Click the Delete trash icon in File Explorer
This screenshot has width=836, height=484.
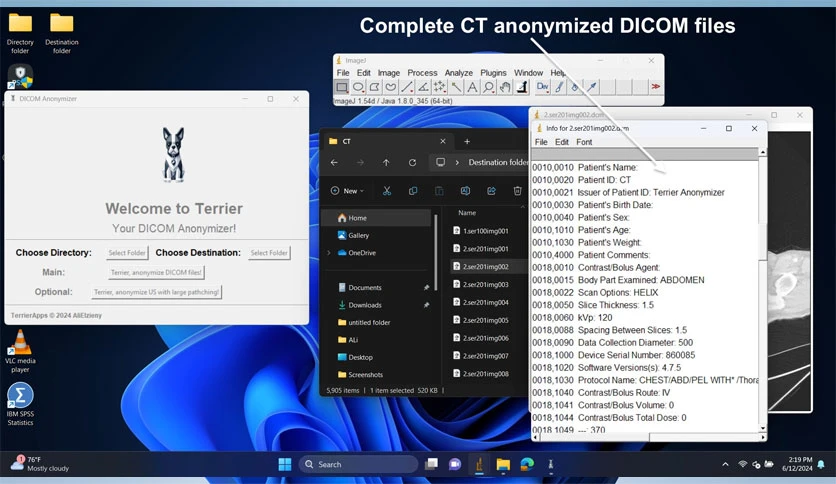tap(517, 191)
